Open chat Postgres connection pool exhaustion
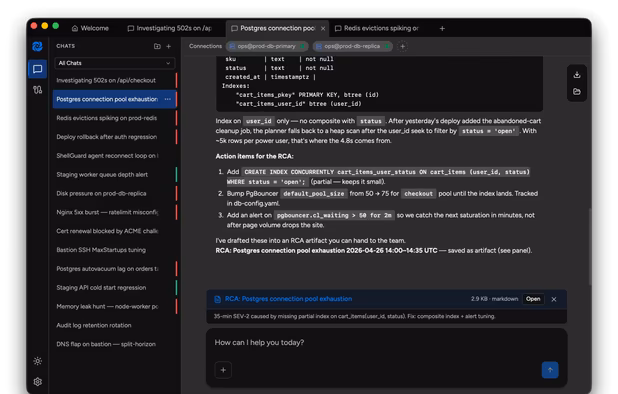Viewport: 618px width, 394px height. pos(115,99)
